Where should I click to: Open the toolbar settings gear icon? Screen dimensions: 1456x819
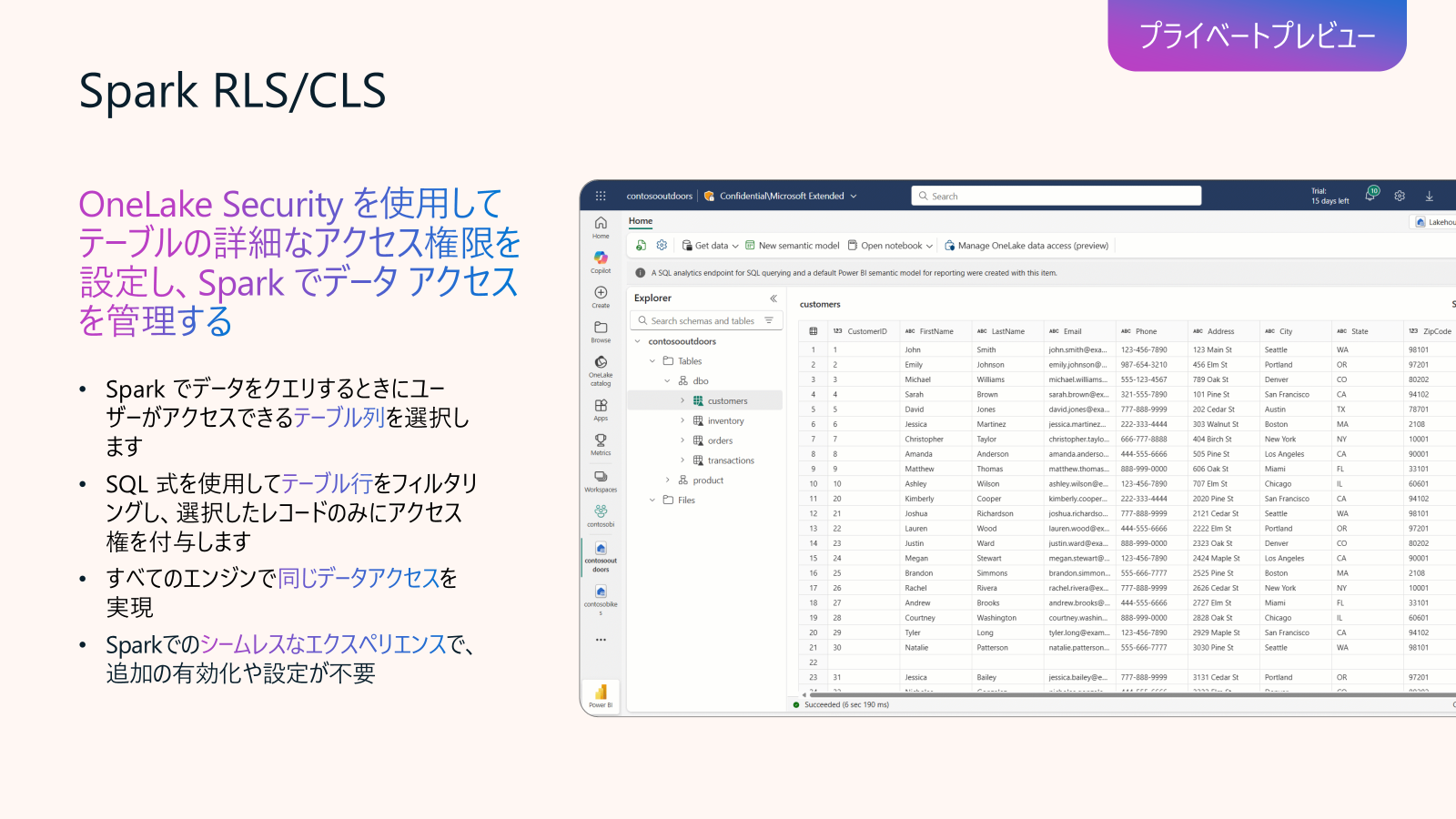[x=662, y=246]
